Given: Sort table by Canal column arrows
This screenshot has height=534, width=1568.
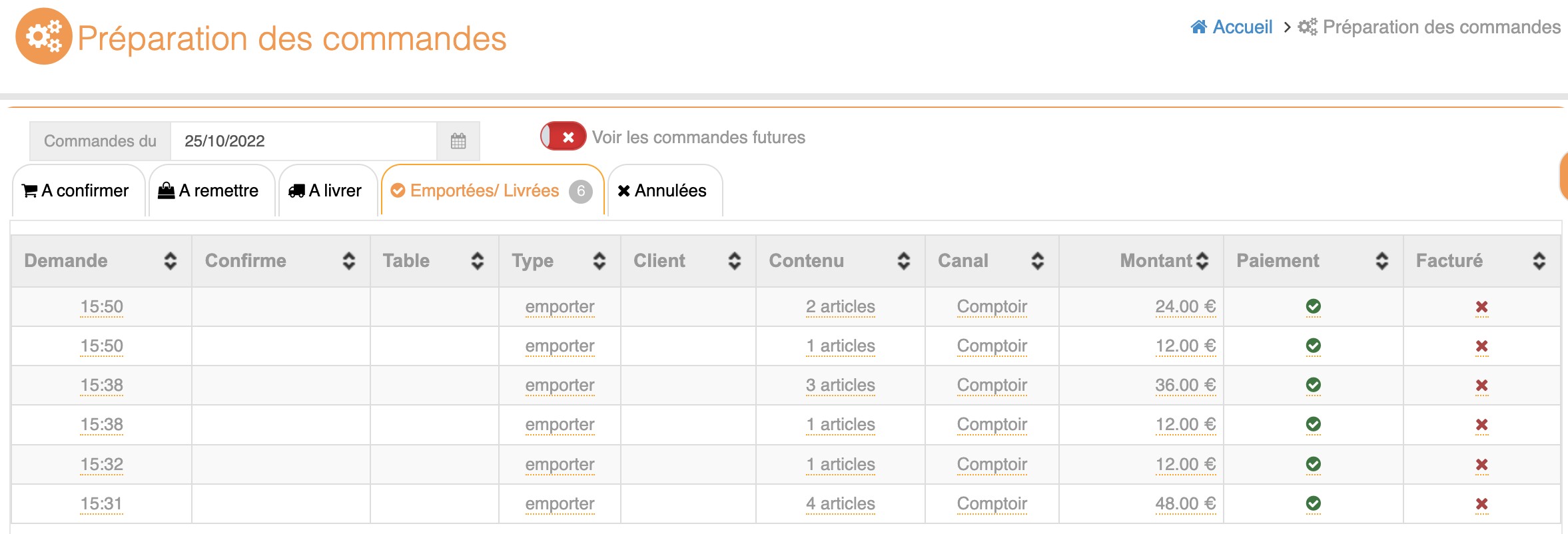Looking at the screenshot, I should pyautogui.click(x=1038, y=261).
